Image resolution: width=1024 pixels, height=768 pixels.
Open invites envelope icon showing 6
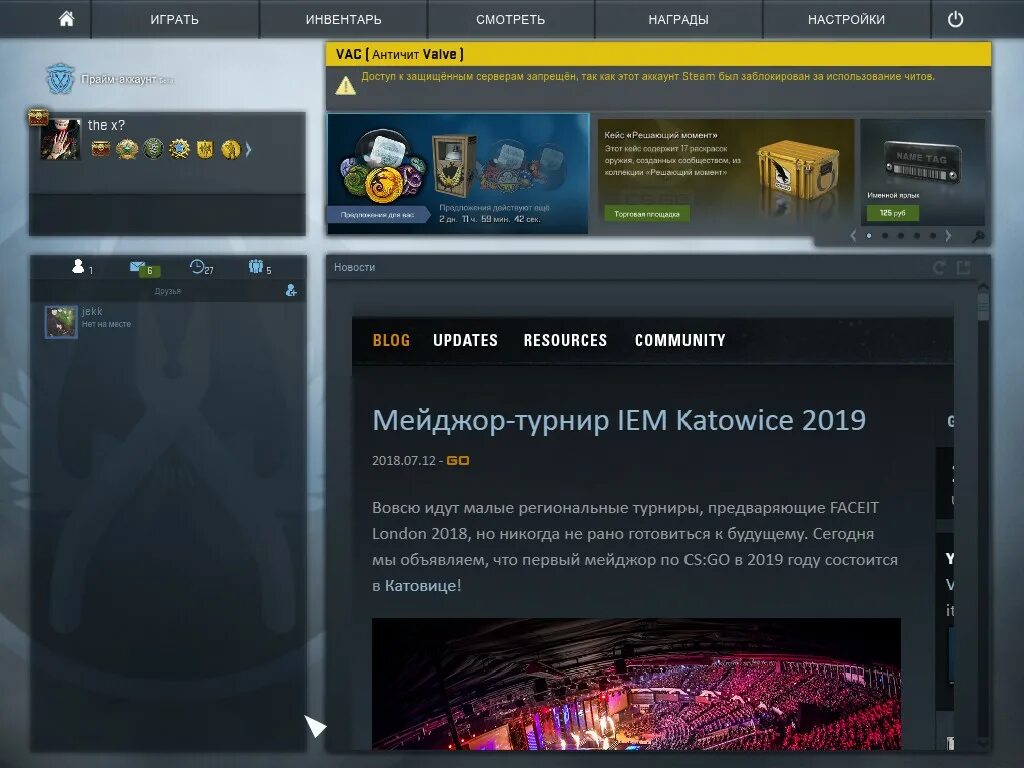pos(144,268)
